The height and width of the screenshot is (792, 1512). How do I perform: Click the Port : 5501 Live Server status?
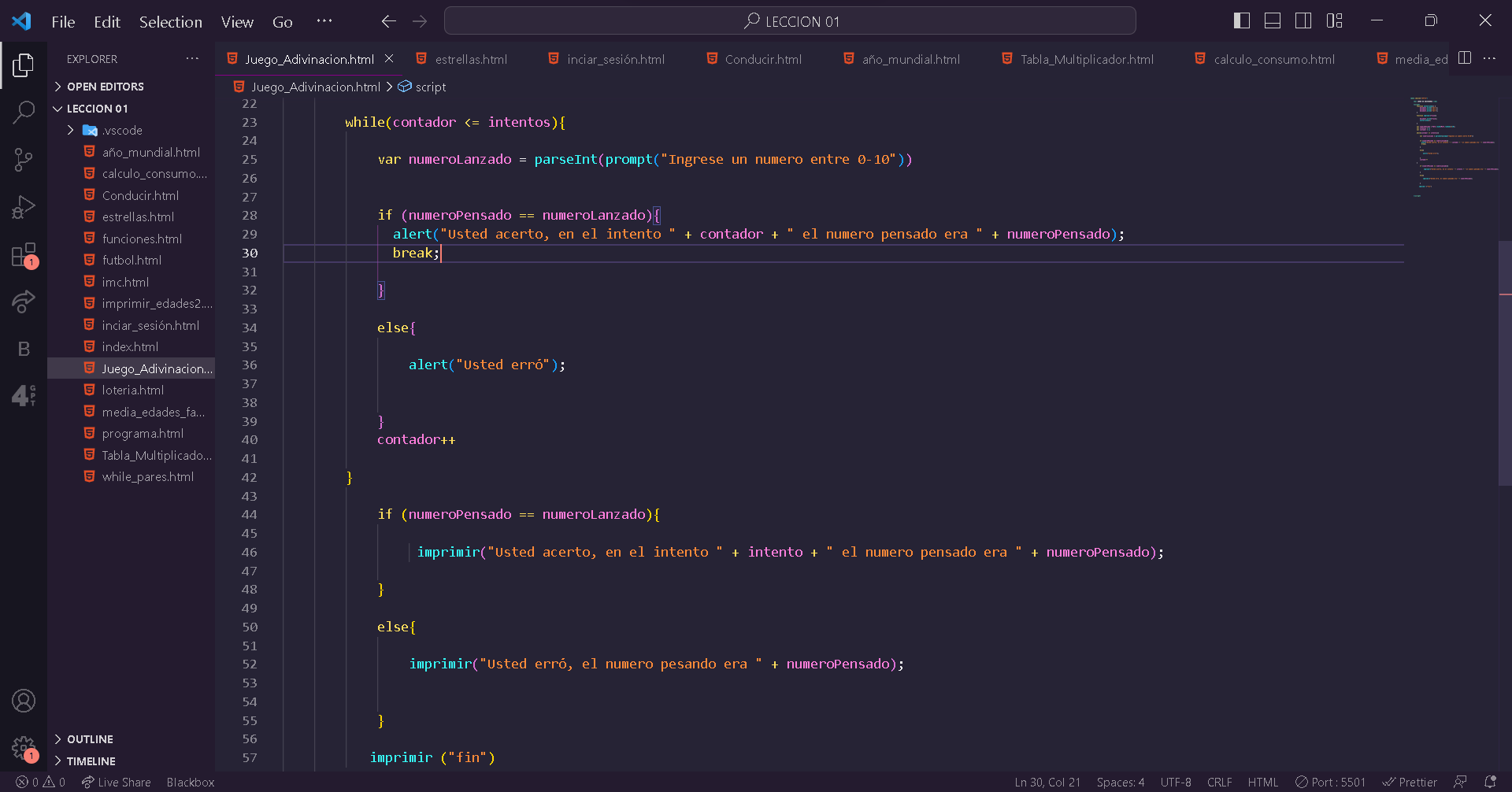(x=1331, y=782)
